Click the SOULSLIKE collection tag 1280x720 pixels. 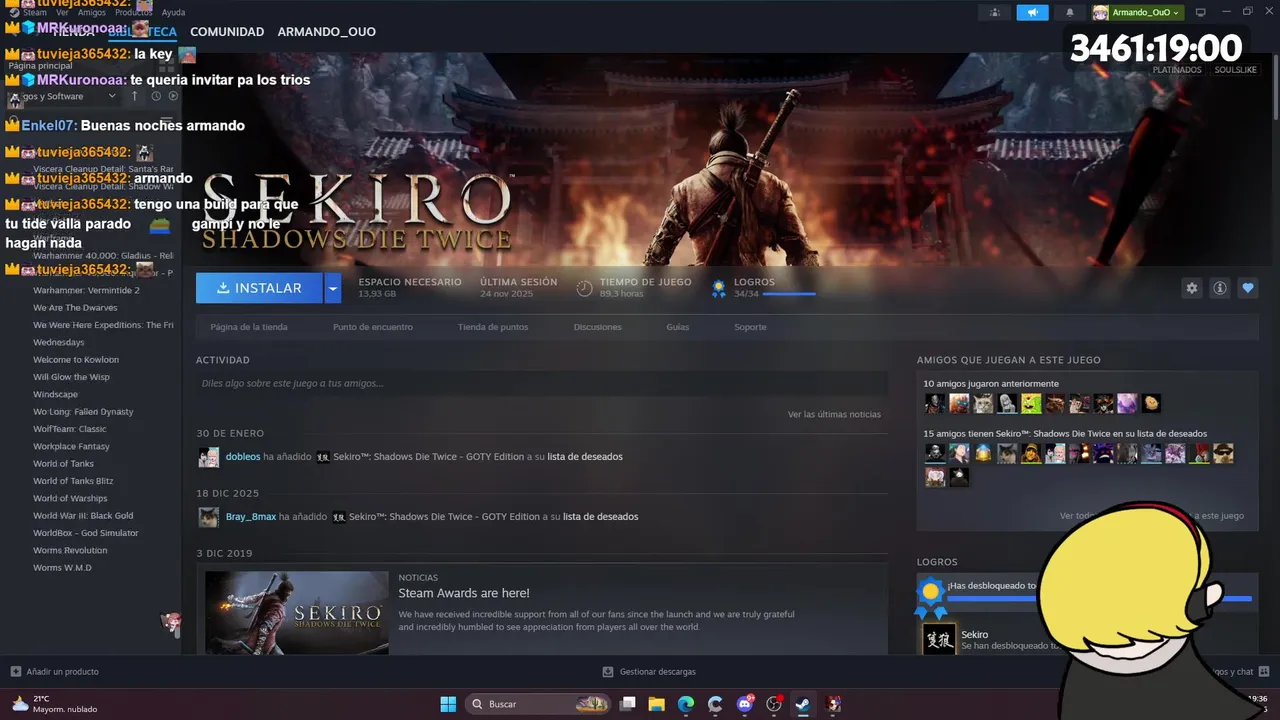[1237, 70]
